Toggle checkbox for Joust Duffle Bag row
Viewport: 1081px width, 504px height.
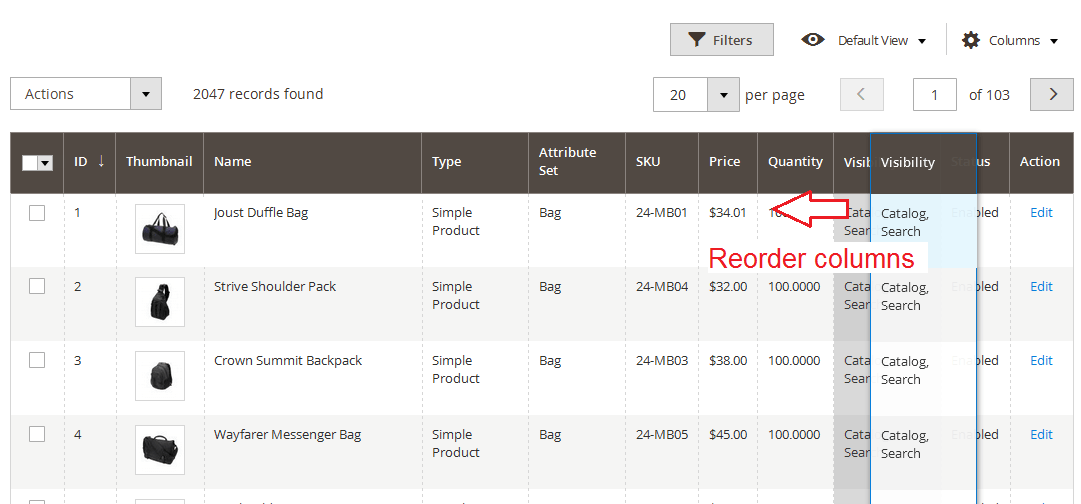(x=37, y=212)
